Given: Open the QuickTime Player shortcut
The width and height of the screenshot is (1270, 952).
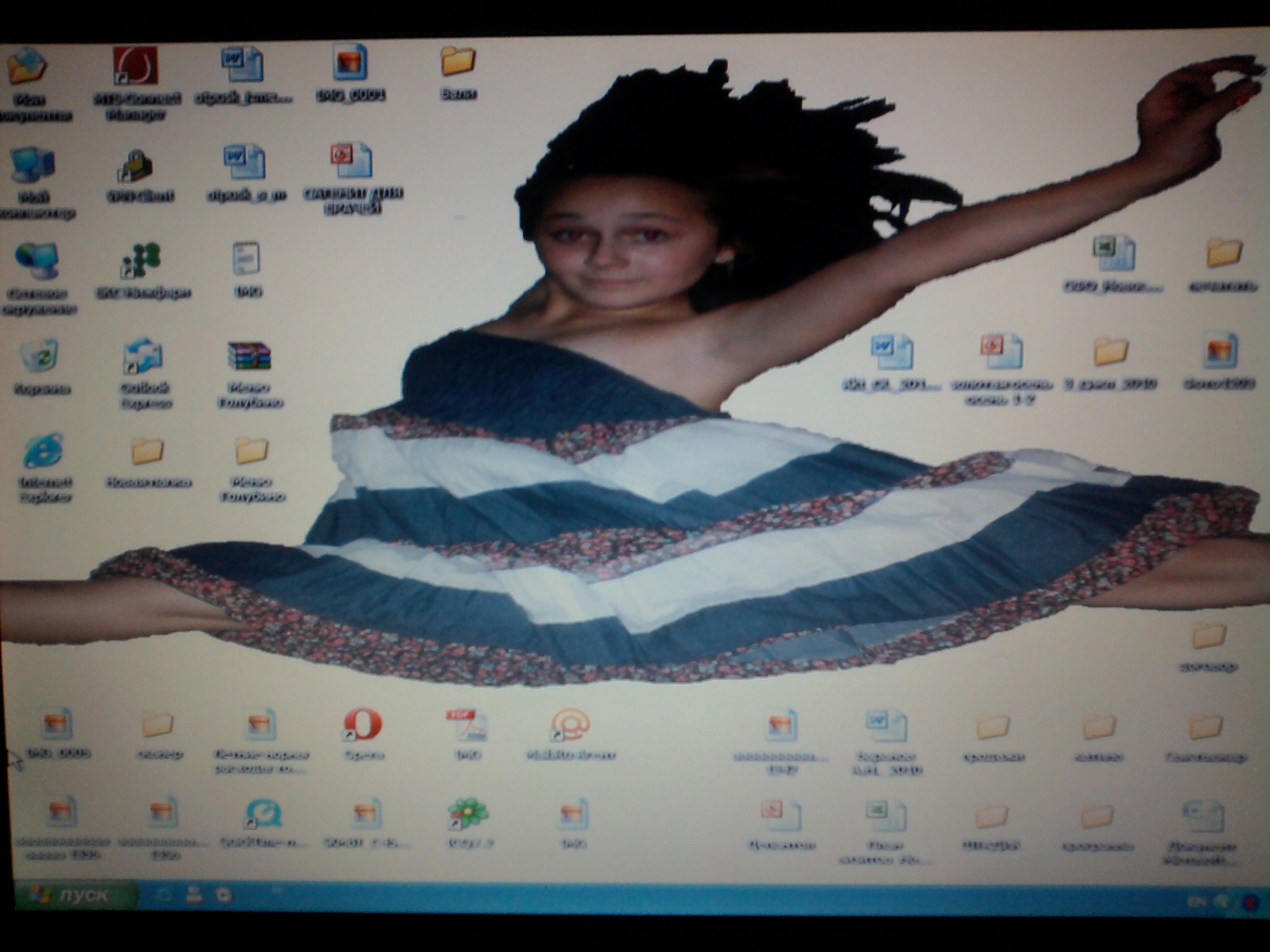Looking at the screenshot, I should pyautogui.click(x=263, y=814).
